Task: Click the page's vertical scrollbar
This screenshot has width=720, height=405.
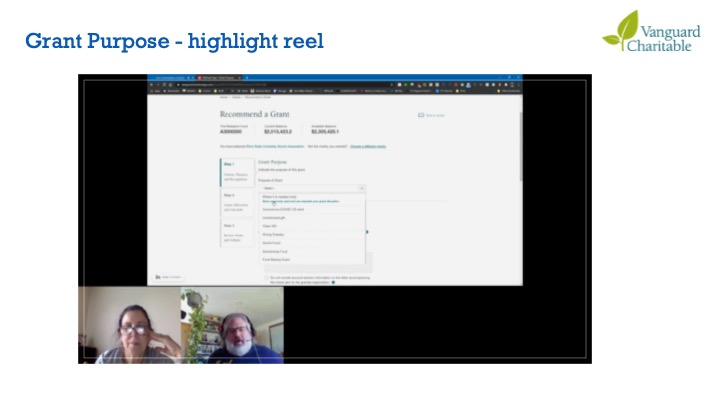Action: 520,150
